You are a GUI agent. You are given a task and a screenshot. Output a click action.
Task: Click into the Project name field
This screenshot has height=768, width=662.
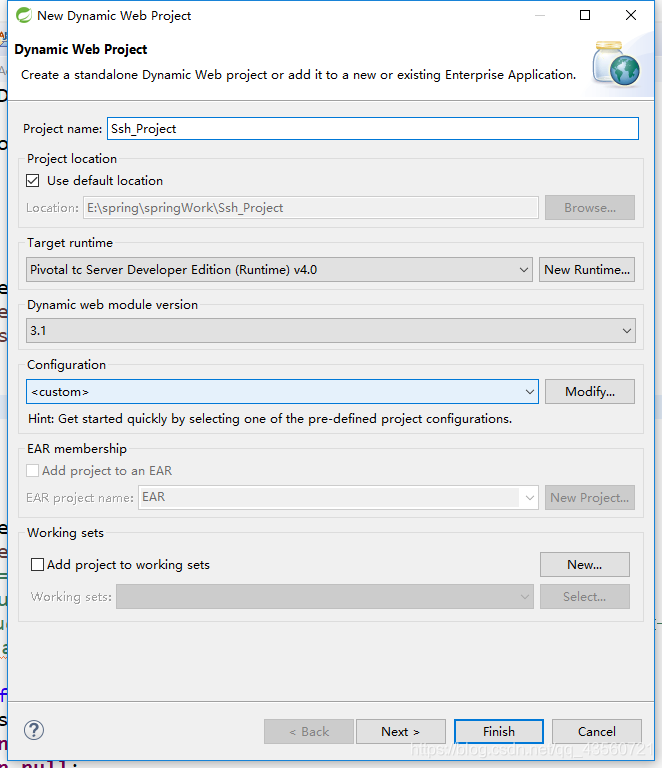coord(373,129)
